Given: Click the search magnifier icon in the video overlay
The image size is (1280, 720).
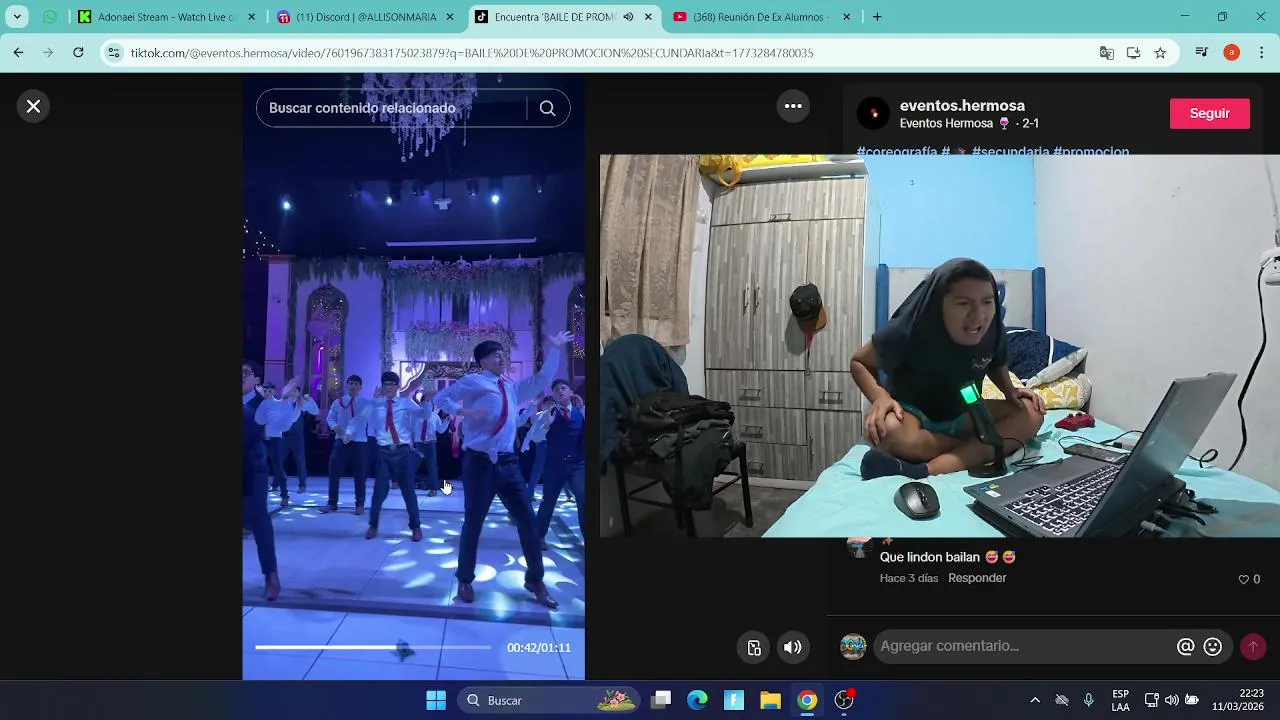Looking at the screenshot, I should pos(547,108).
